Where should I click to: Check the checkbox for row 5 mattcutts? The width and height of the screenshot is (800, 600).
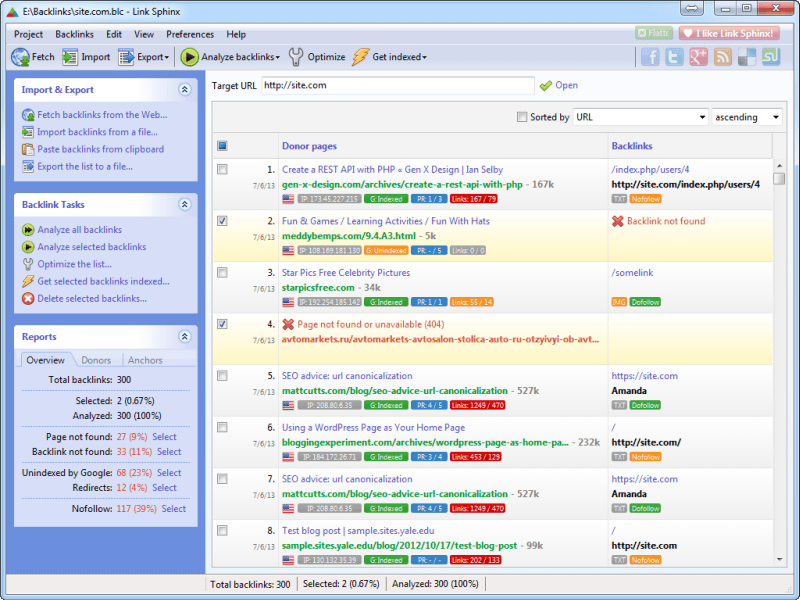click(222, 376)
